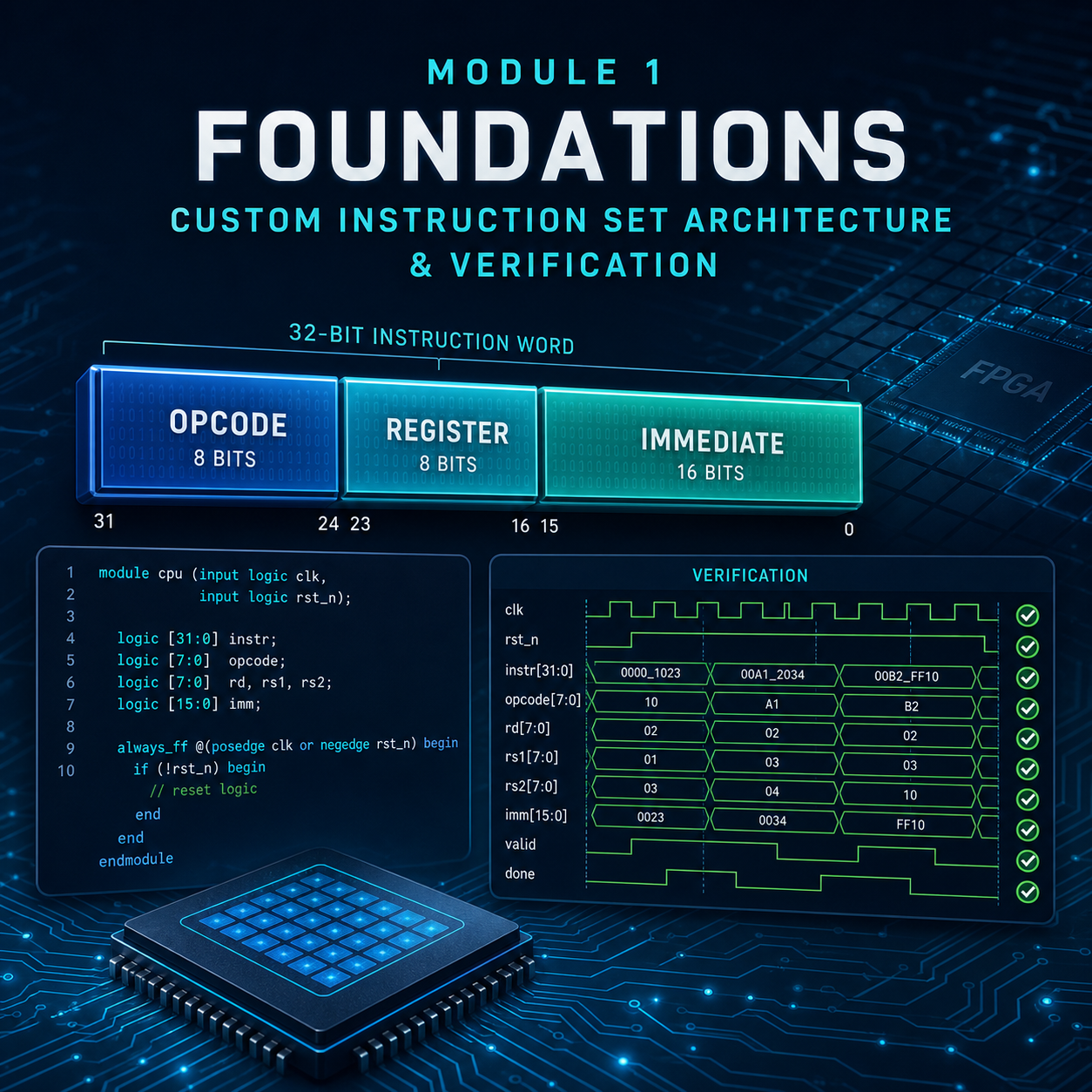This screenshot has height=1092, width=1092.
Task: Click the checkmark icon for the rd[7:0] row
Action: 1028,738
